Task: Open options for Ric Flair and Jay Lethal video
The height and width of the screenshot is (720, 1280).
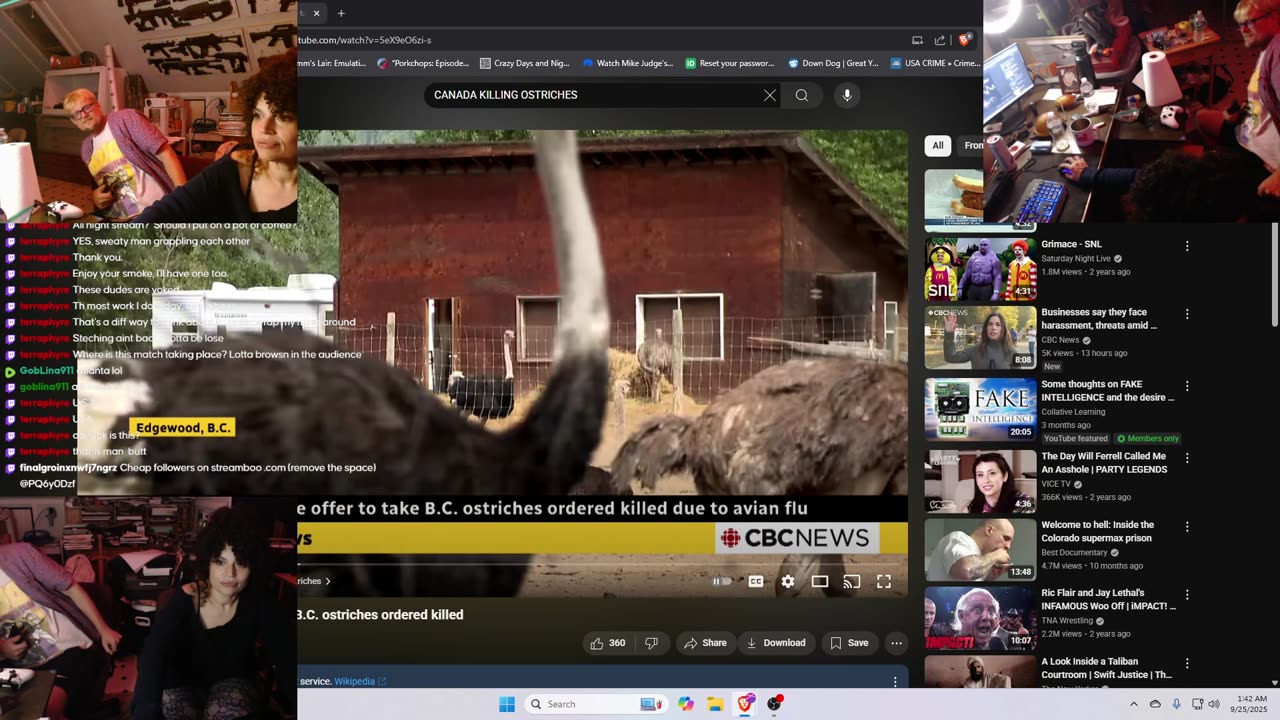Action: 1187,594
